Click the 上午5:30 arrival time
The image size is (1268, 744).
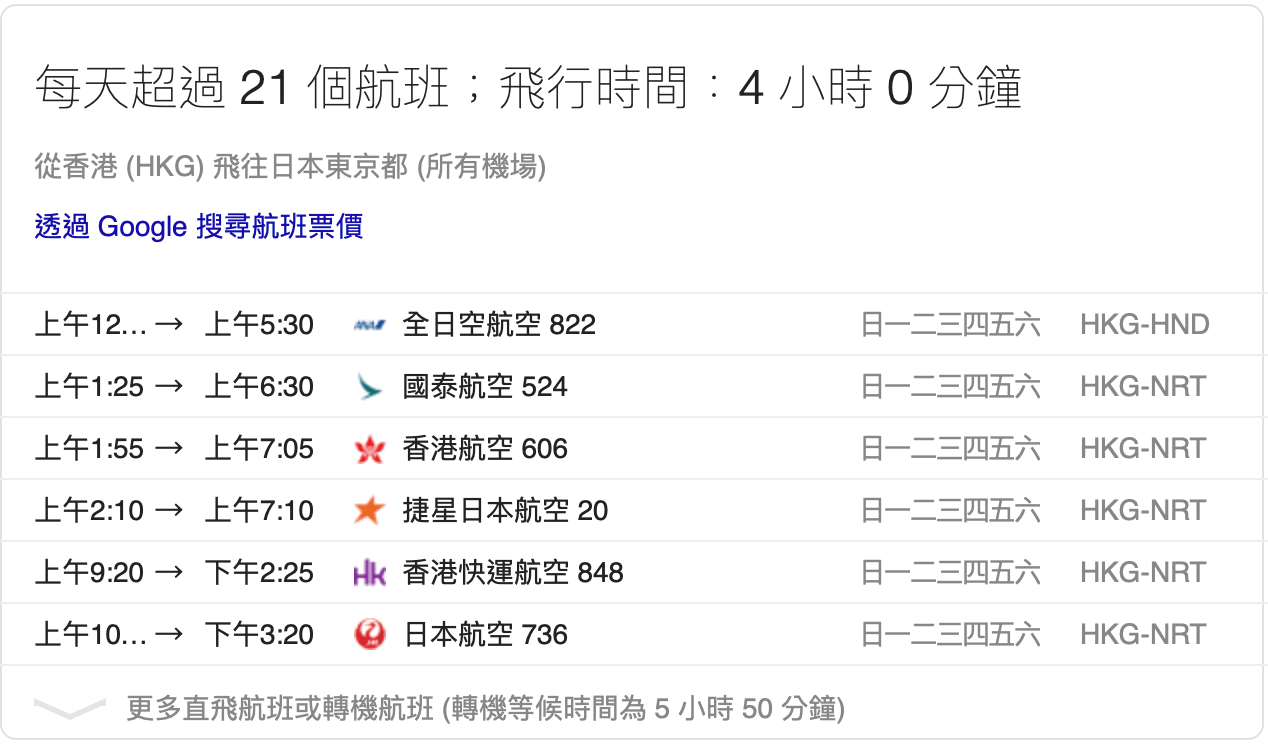tap(259, 325)
